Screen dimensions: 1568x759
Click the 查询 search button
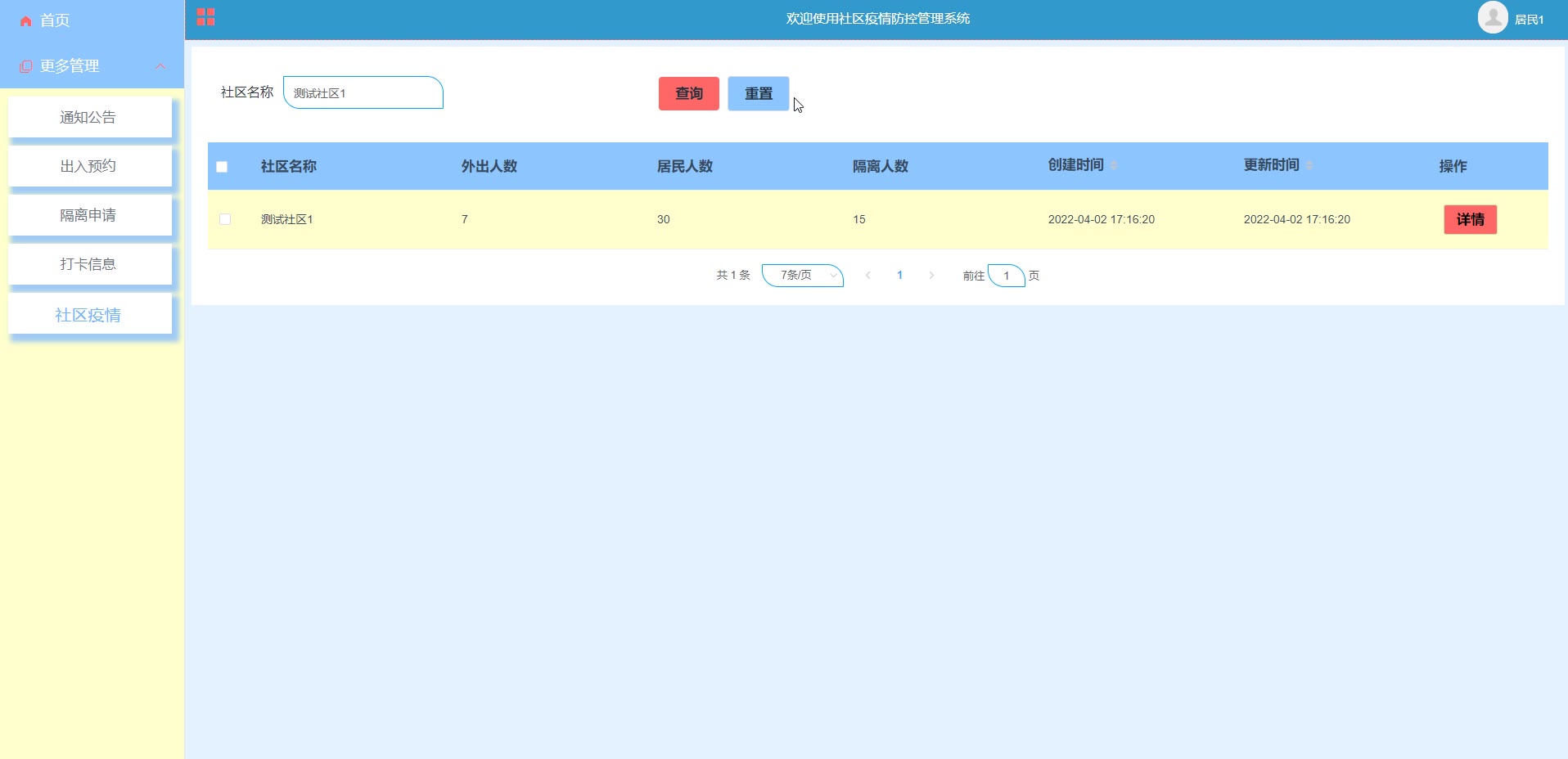(688, 94)
